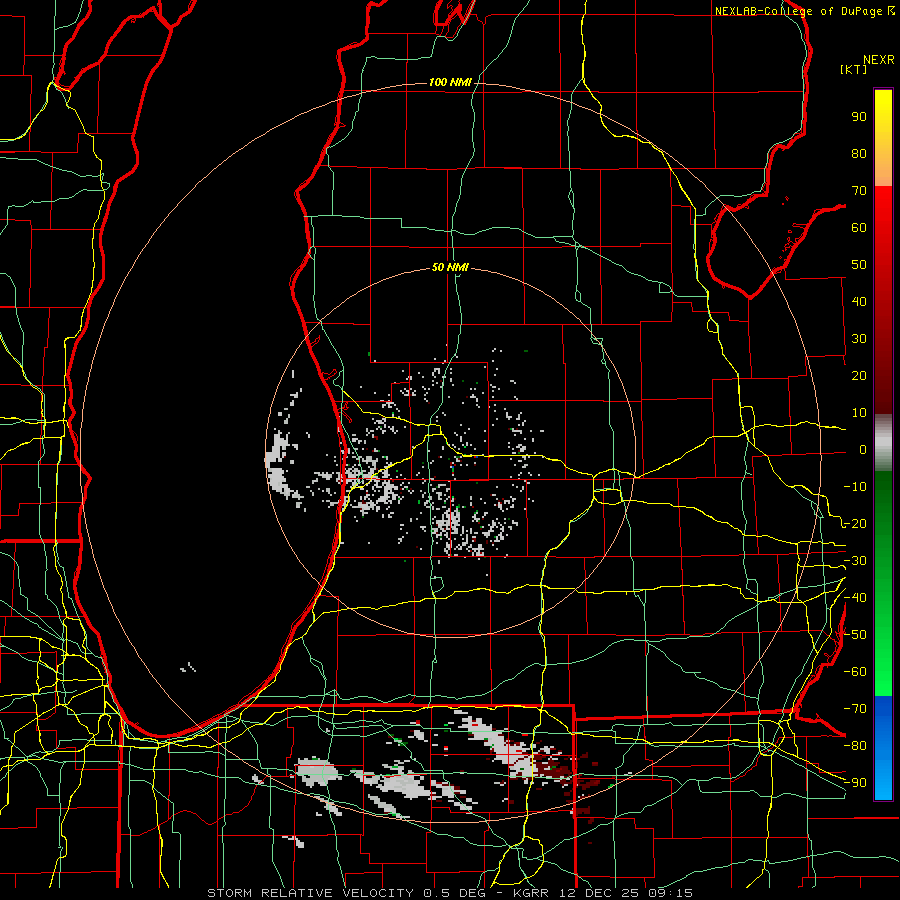Click the -30 value on velocity scale
Viewport: 900px width, 900px height.
point(855,560)
